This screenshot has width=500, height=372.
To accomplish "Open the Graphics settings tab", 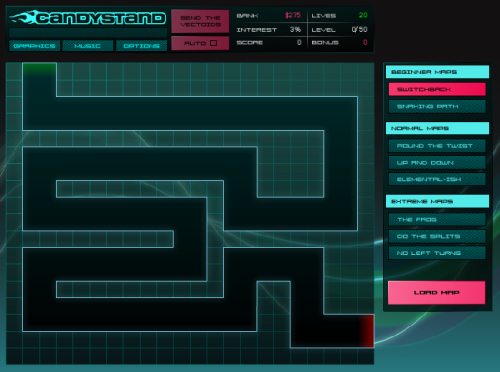I will 35,46.
